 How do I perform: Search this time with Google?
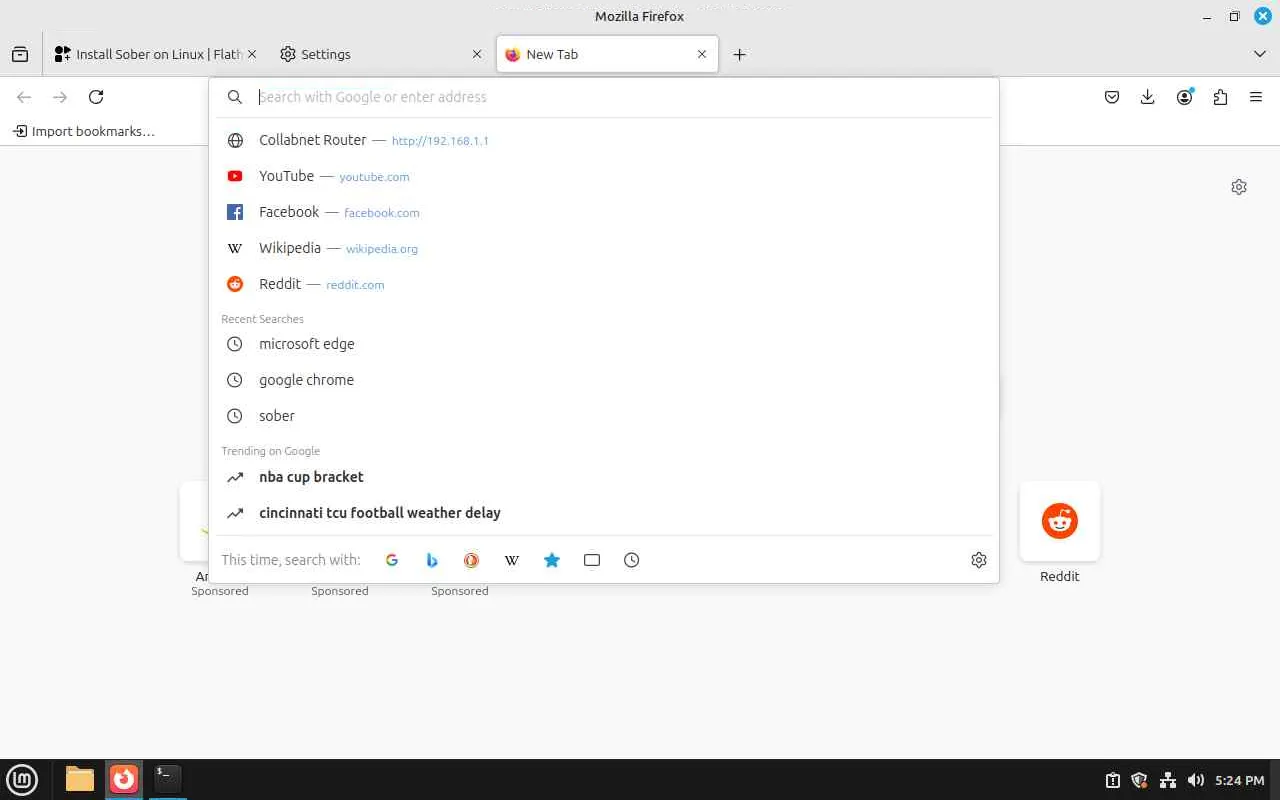[x=392, y=560]
